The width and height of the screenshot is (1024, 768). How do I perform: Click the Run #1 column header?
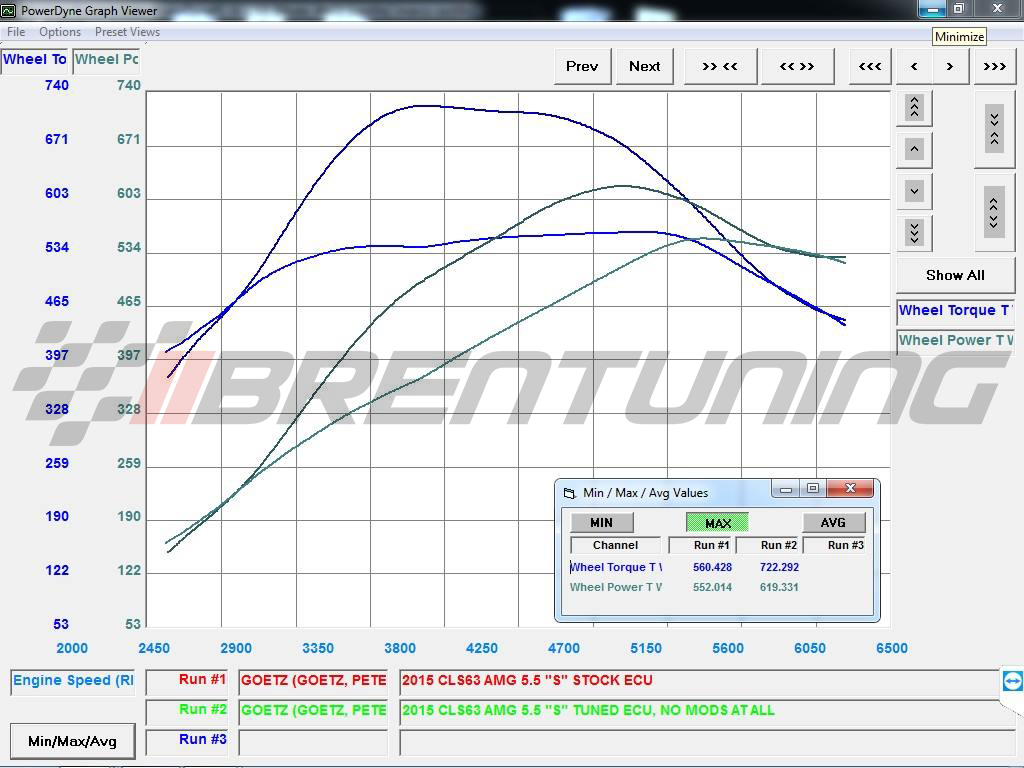(702, 545)
